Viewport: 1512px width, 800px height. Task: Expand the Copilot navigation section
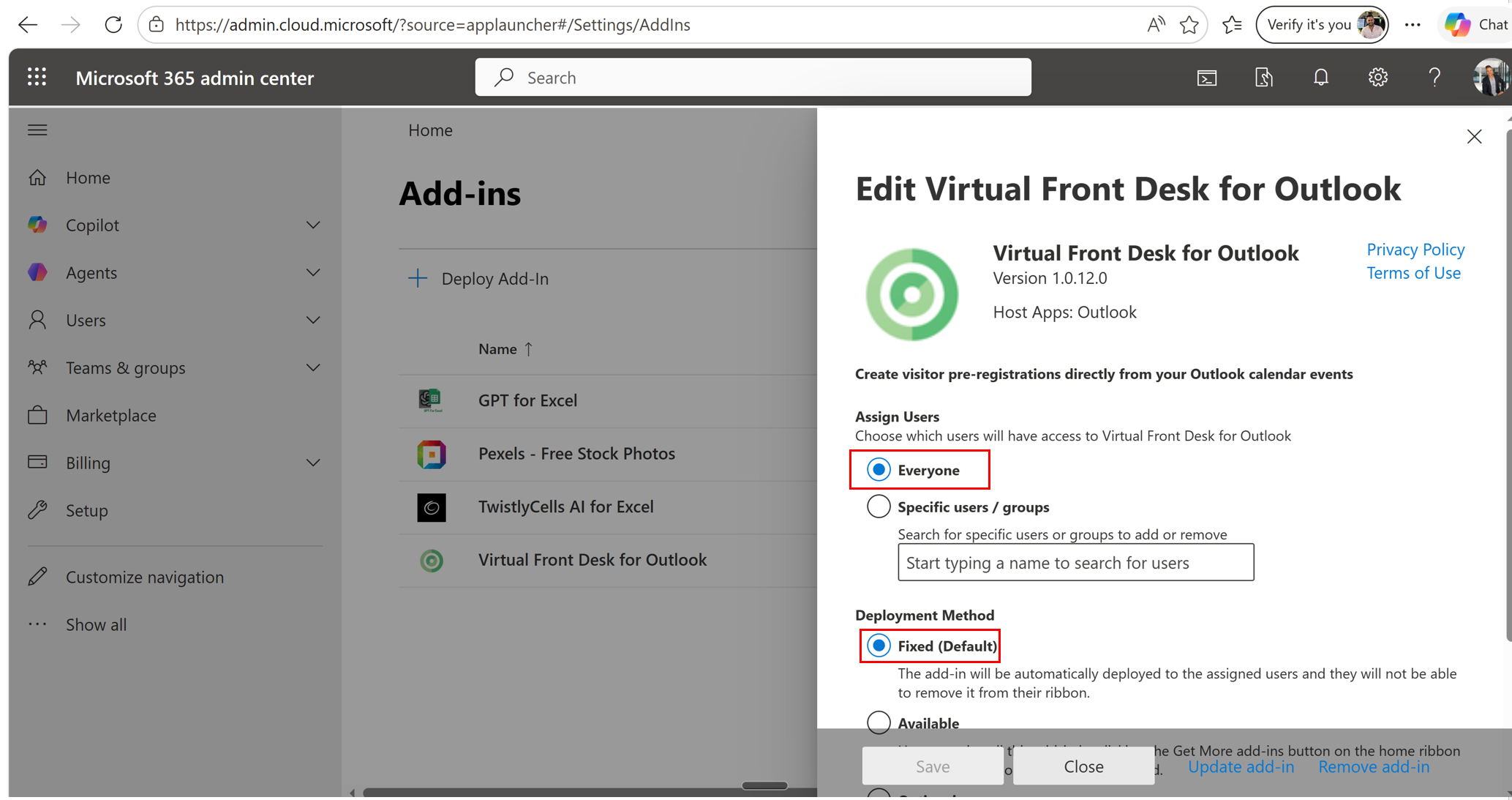coord(313,225)
